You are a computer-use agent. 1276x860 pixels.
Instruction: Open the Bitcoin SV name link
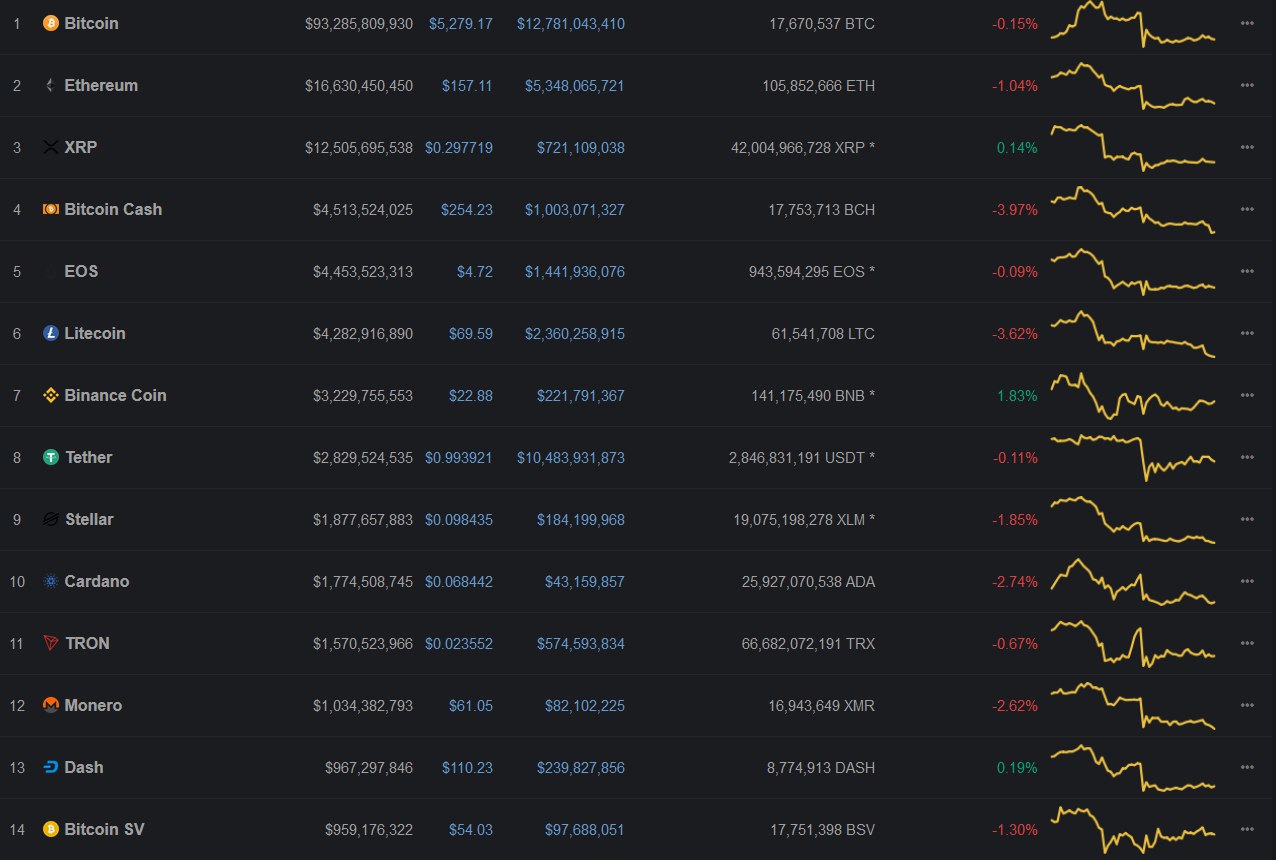[x=104, y=829]
